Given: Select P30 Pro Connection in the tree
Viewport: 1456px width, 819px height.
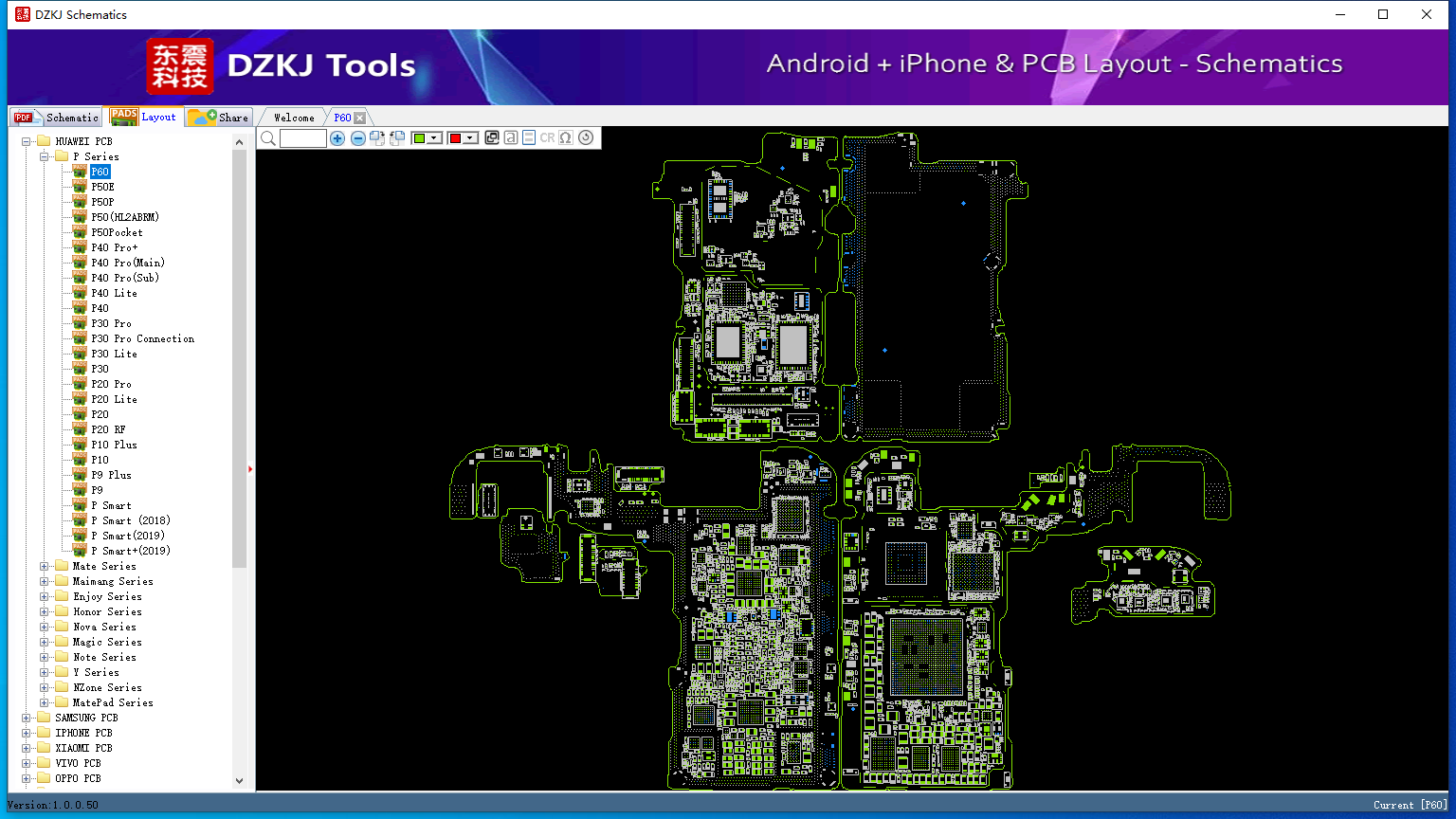Looking at the screenshot, I should pos(143,338).
